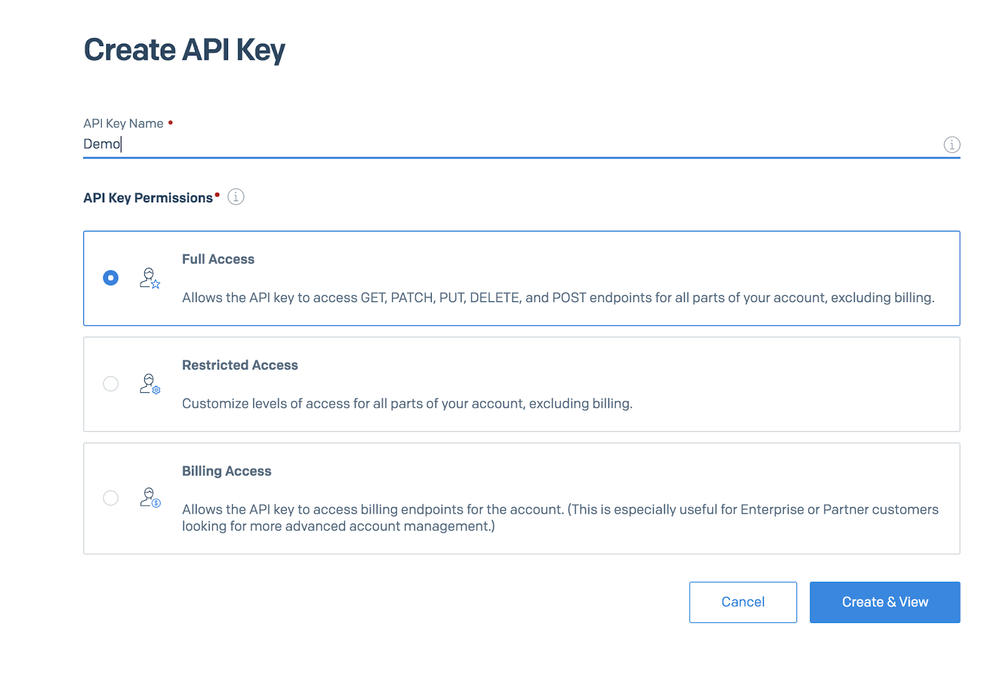Click the Cancel button
This screenshot has width=1000, height=673.
point(742,602)
